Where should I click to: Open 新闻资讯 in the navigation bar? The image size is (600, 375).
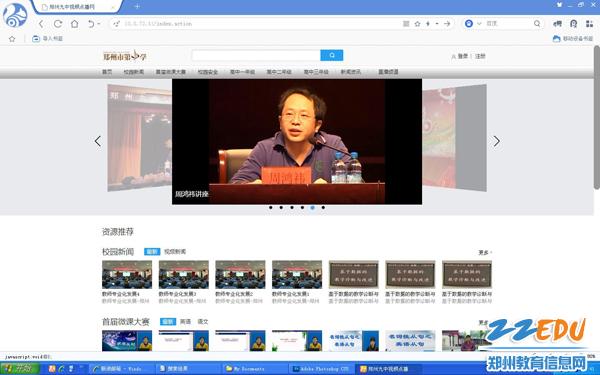pos(351,72)
